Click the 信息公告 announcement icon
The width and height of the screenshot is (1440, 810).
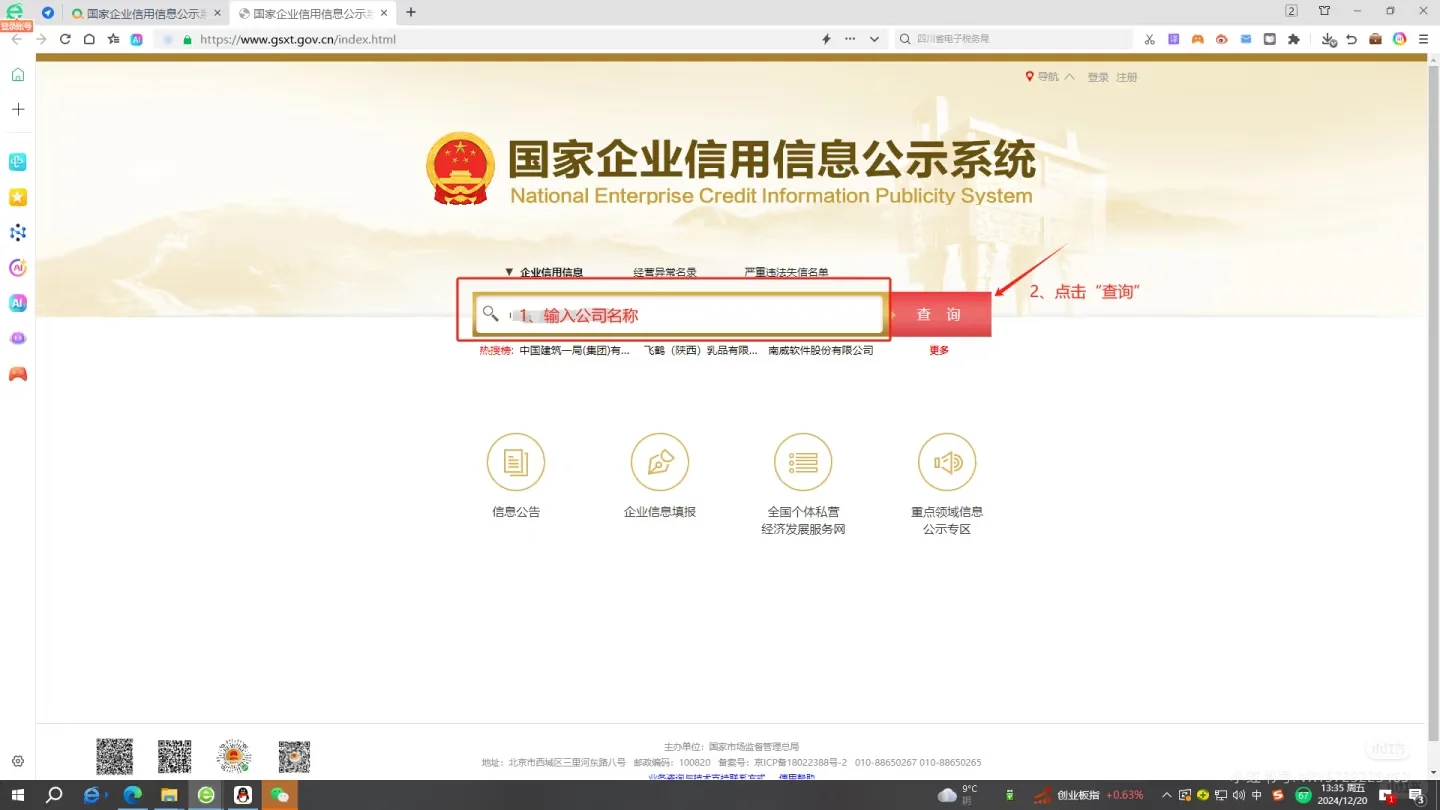tap(515, 461)
